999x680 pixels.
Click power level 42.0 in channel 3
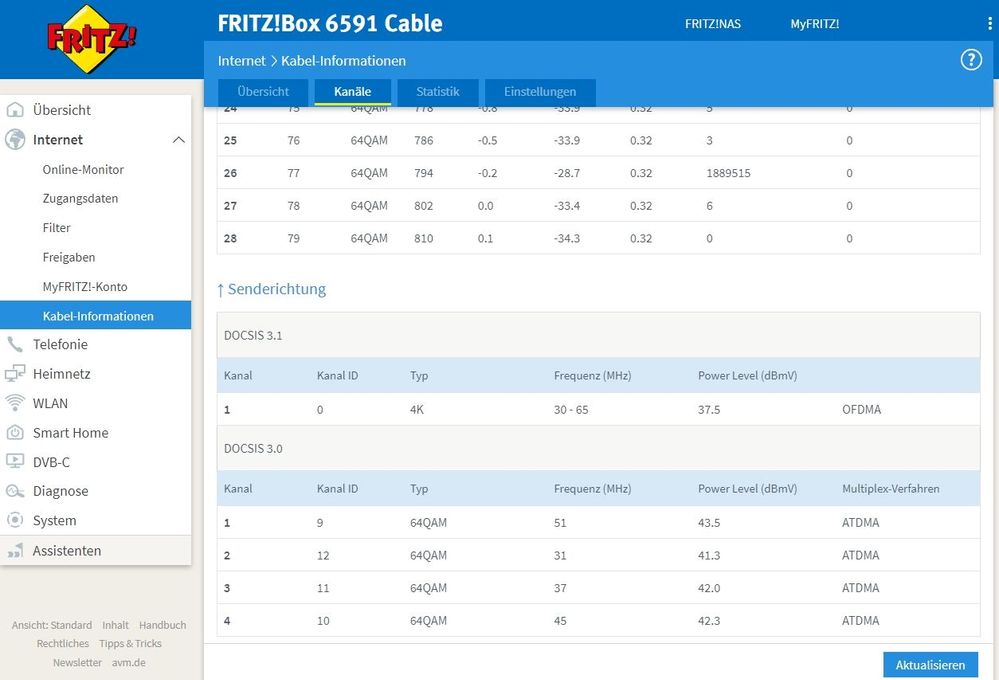pos(709,588)
